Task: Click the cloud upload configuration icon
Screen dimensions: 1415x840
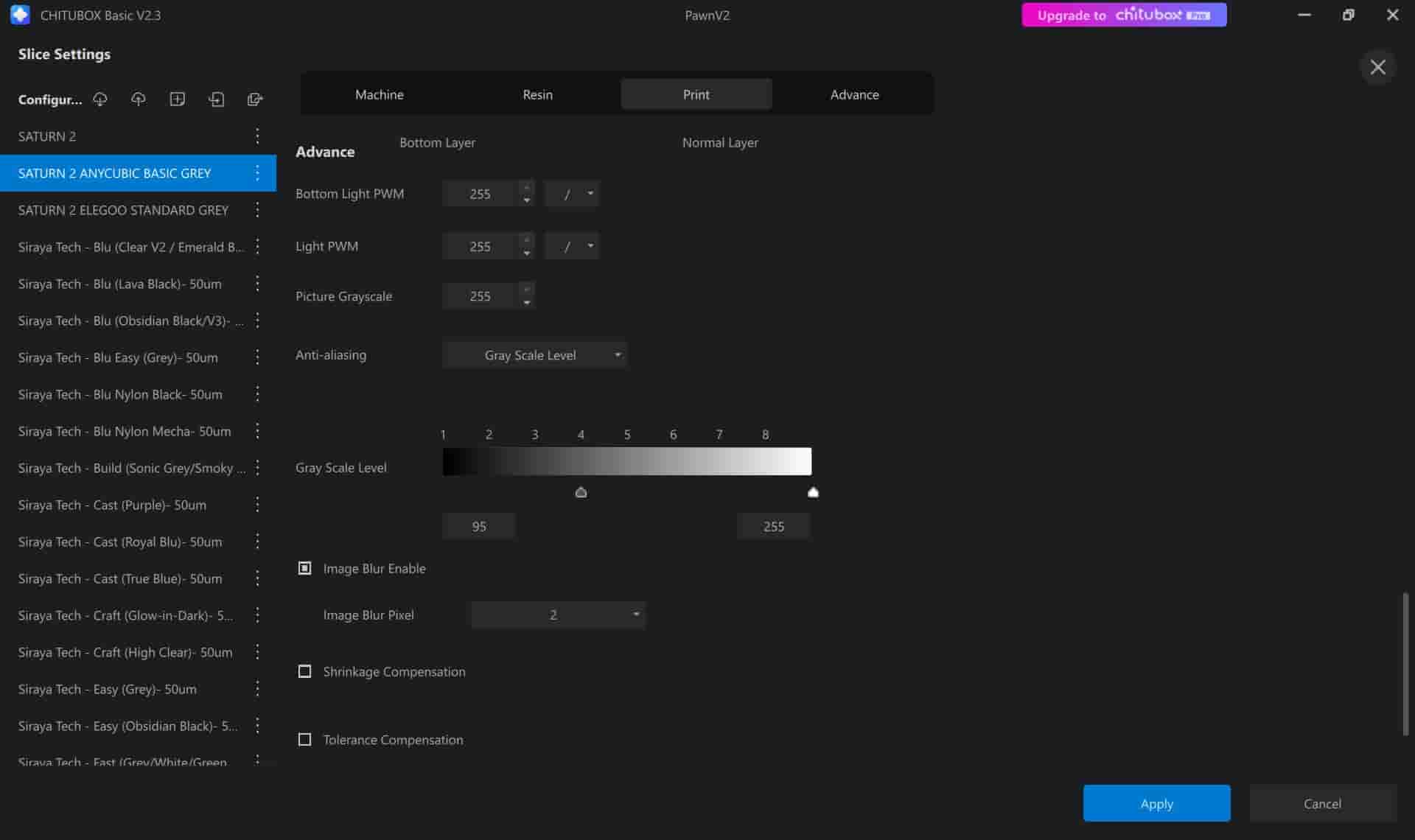Action: tap(139, 99)
